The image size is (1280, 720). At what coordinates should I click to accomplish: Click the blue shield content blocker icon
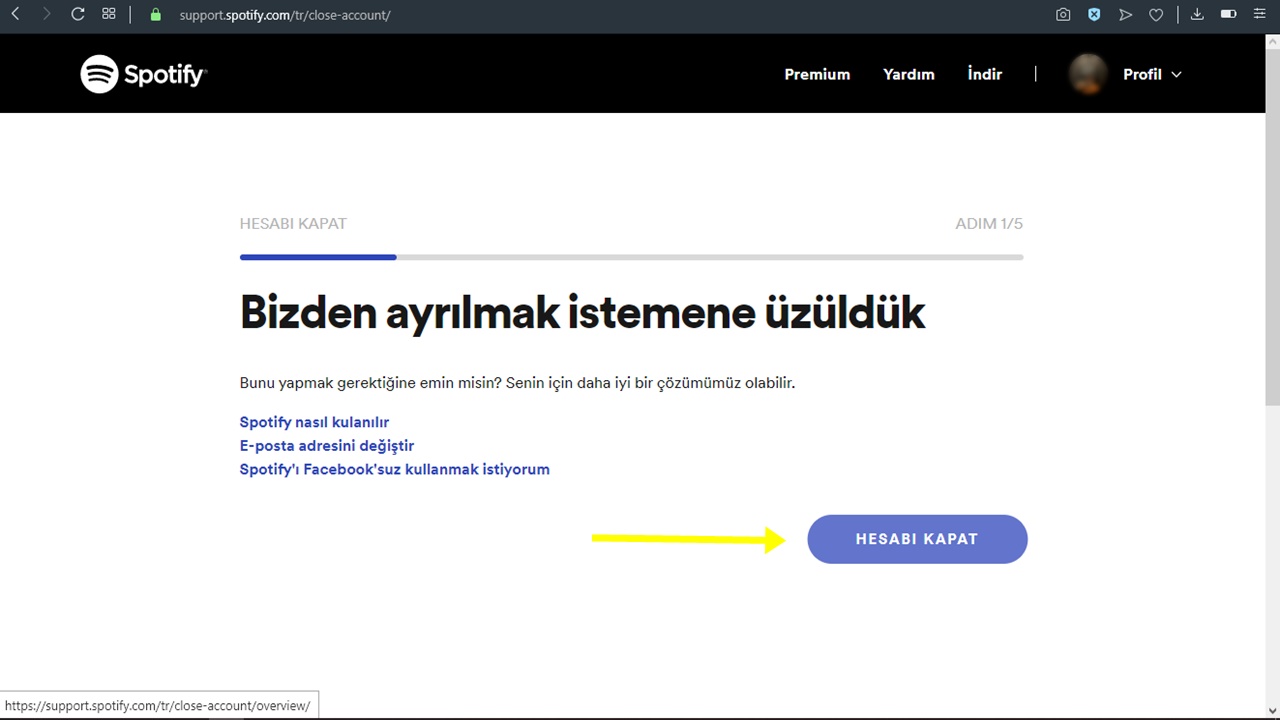(1094, 14)
